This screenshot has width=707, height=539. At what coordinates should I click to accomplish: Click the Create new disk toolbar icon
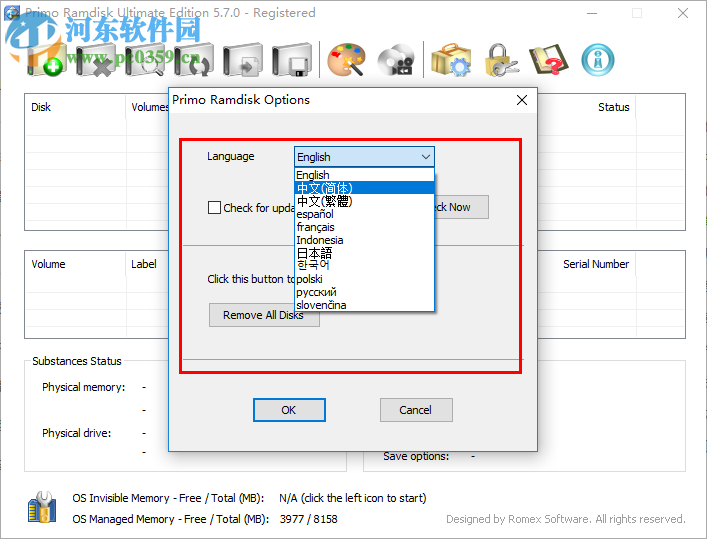pos(46,60)
